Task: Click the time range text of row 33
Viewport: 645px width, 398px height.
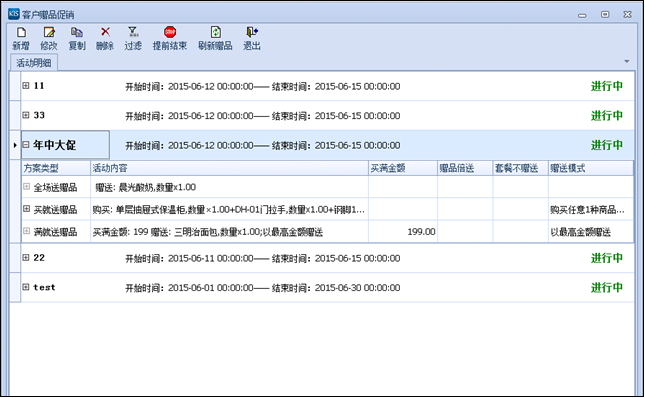Action: pyautogui.click(x=262, y=116)
